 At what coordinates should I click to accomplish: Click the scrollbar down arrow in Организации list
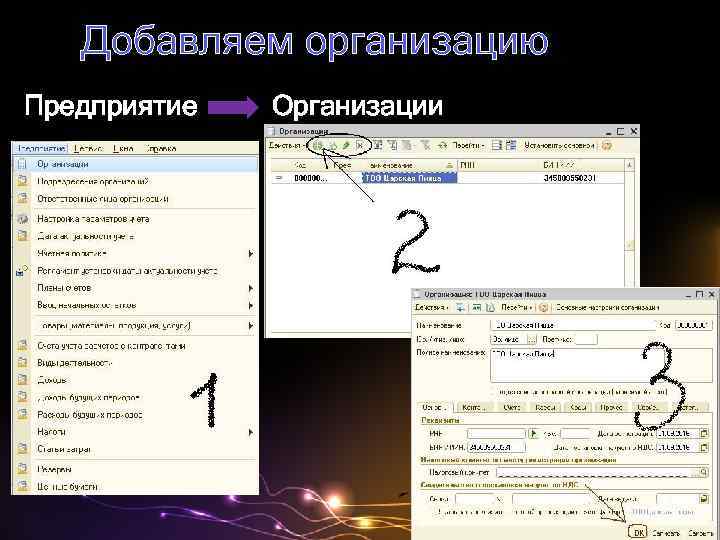tap(629, 246)
